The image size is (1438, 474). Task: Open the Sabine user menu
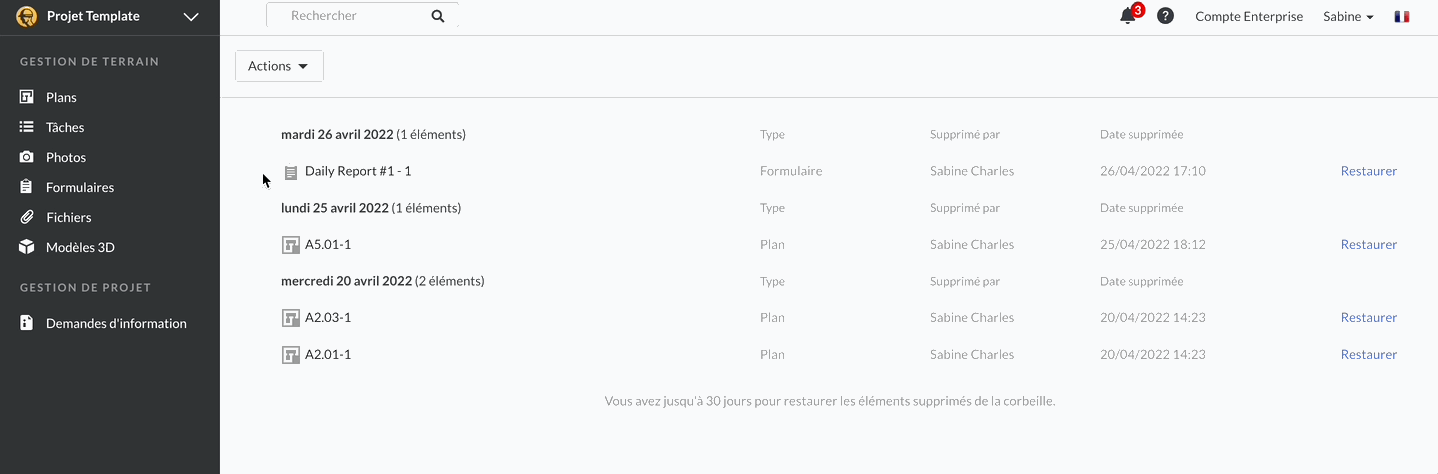tap(1348, 17)
